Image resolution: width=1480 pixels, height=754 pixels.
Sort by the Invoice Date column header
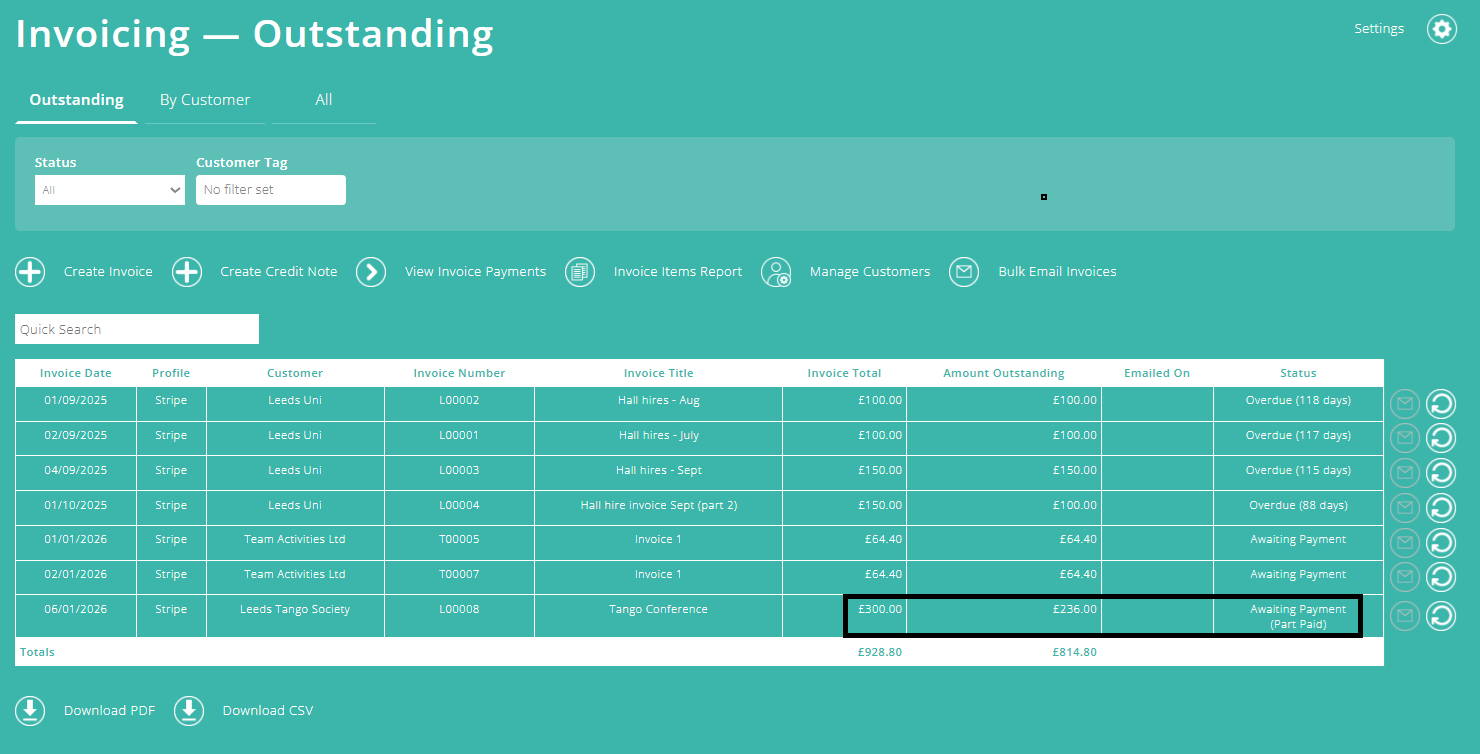[x=75, y=372]
